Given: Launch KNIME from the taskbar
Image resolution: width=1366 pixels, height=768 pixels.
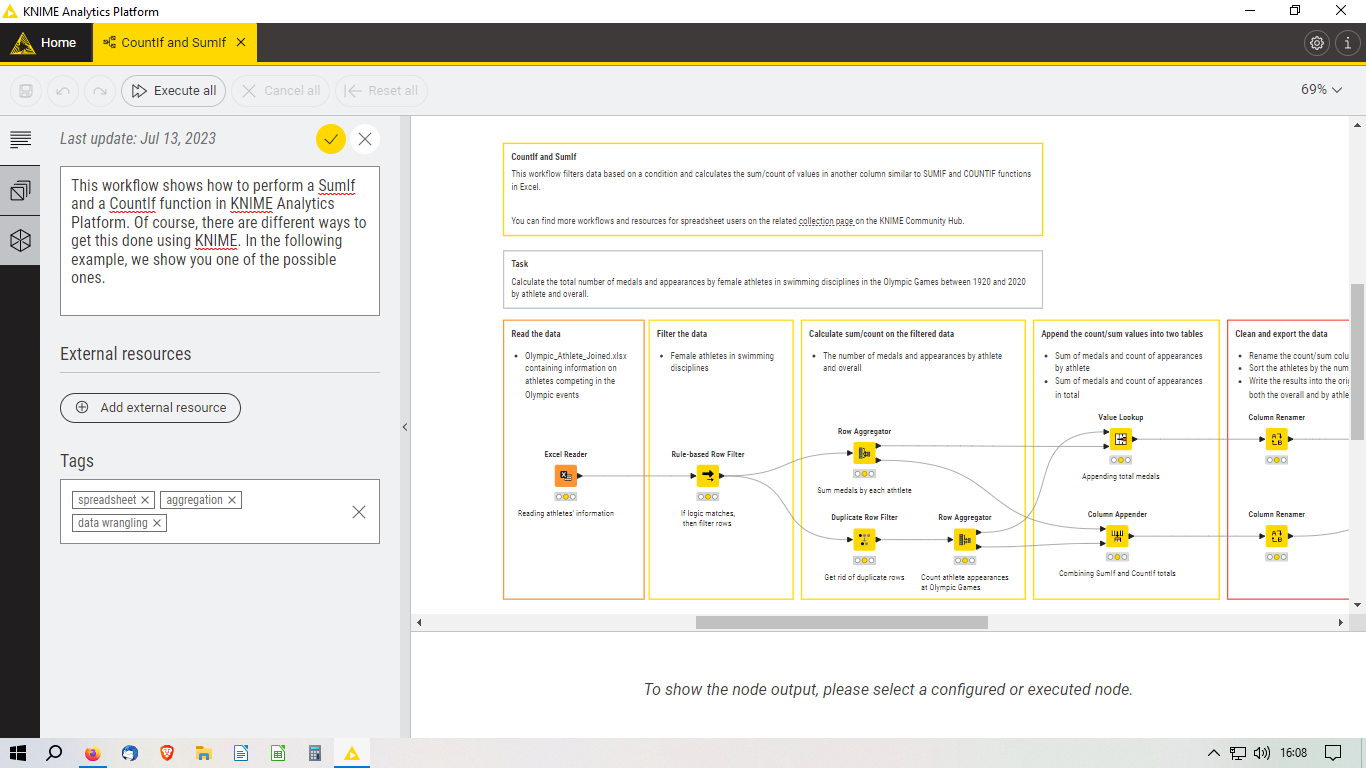Looking at the screenshot, I should click(x=351, y=752).
